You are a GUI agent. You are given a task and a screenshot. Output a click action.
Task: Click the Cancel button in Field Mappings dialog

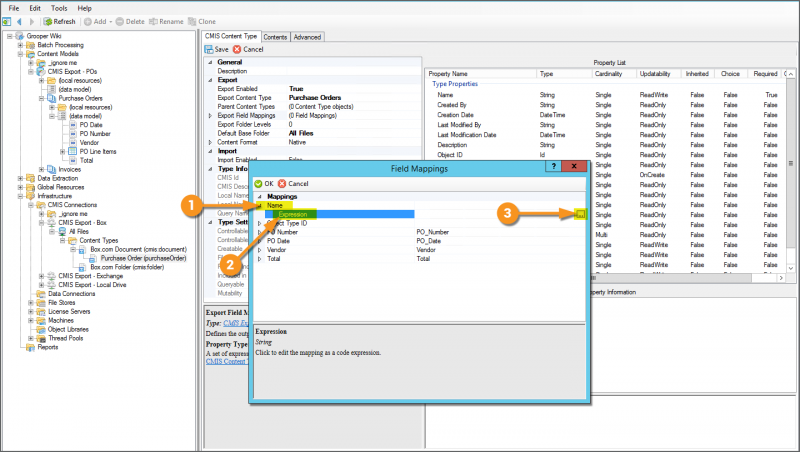pyautogui.click(x=293, y=184)
